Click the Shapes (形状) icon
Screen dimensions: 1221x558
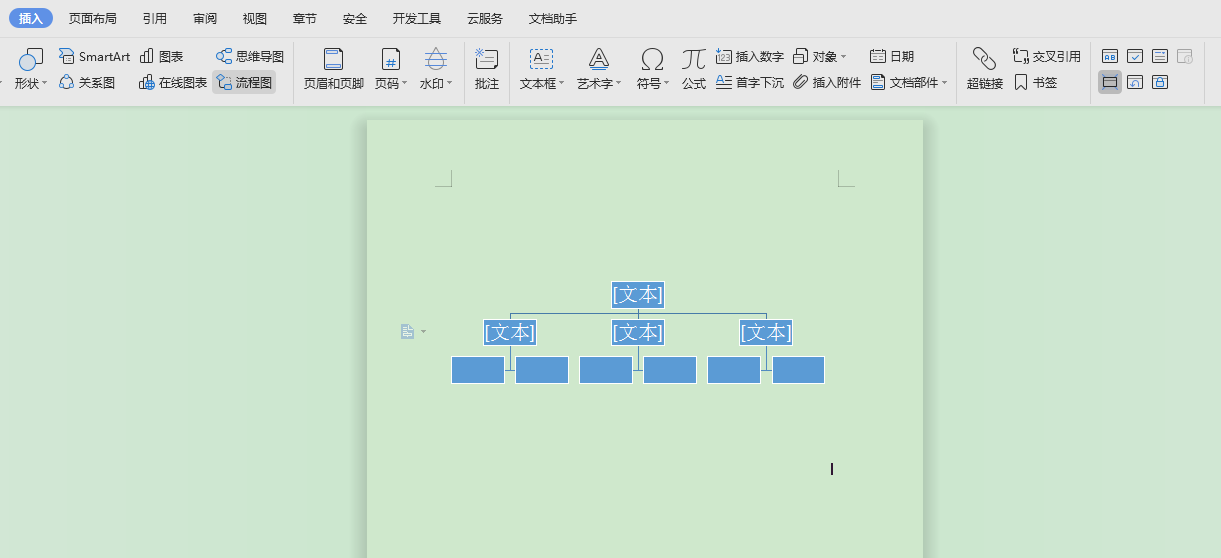(x=31, y=59)
